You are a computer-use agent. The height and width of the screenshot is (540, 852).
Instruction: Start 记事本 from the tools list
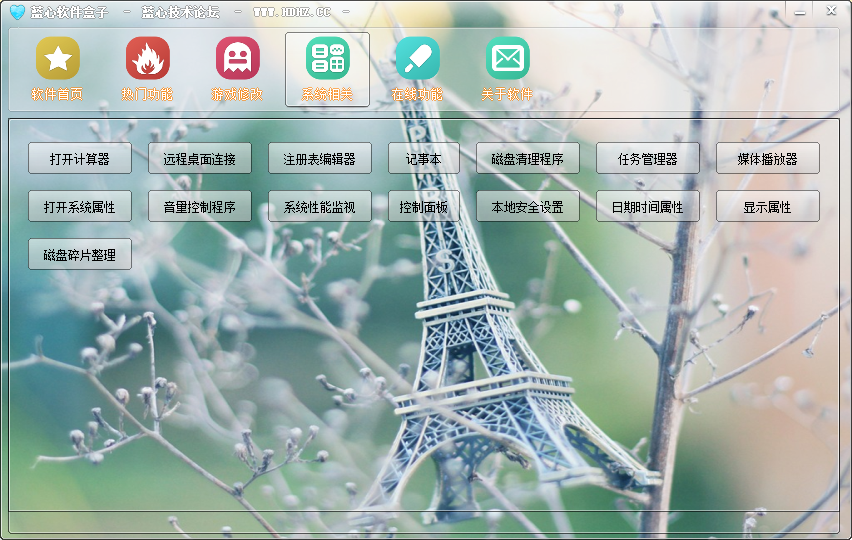click(423, 158)
